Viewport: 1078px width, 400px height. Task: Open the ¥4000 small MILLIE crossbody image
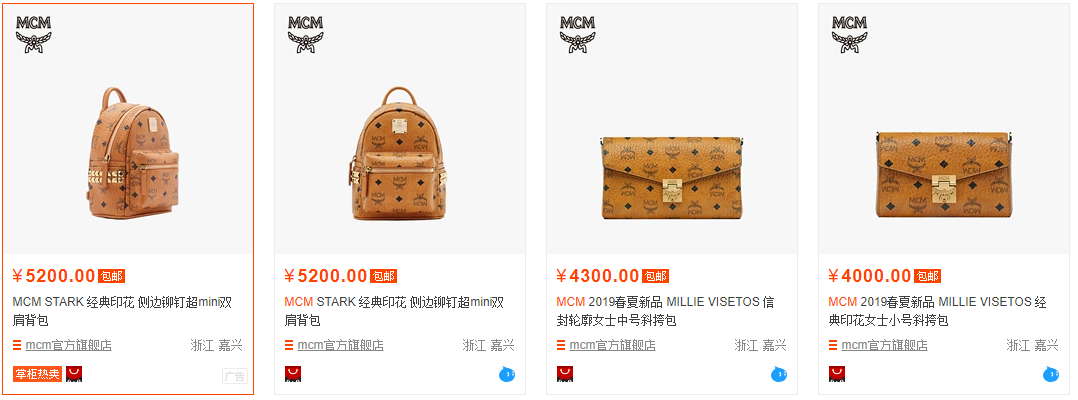pos(944,175)
